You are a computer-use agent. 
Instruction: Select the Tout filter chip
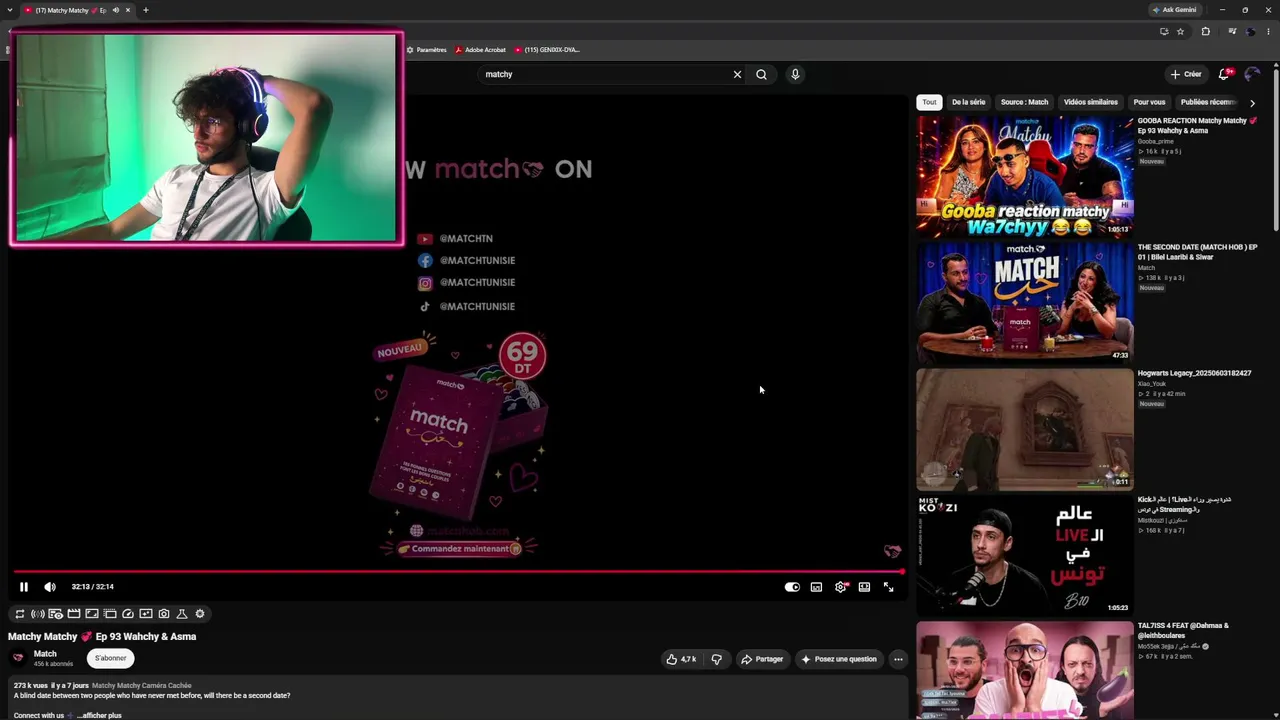[929, 102]
